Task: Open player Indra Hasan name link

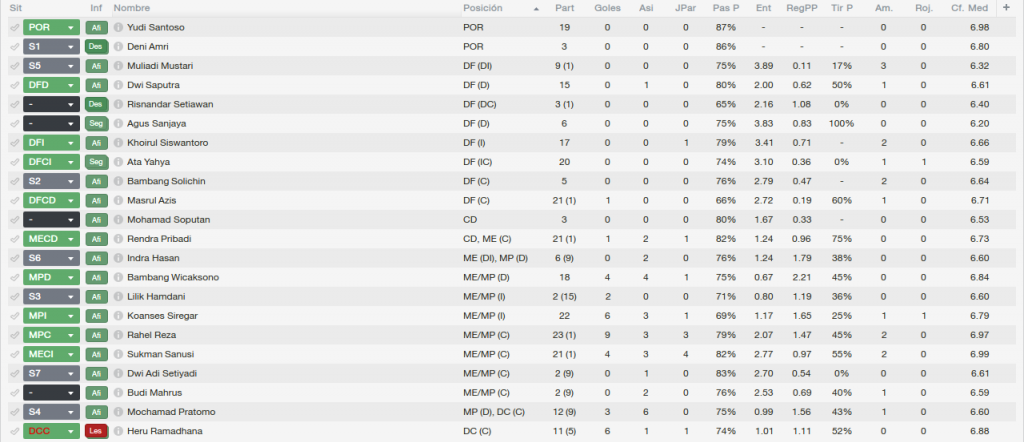Action: [153, 259]
